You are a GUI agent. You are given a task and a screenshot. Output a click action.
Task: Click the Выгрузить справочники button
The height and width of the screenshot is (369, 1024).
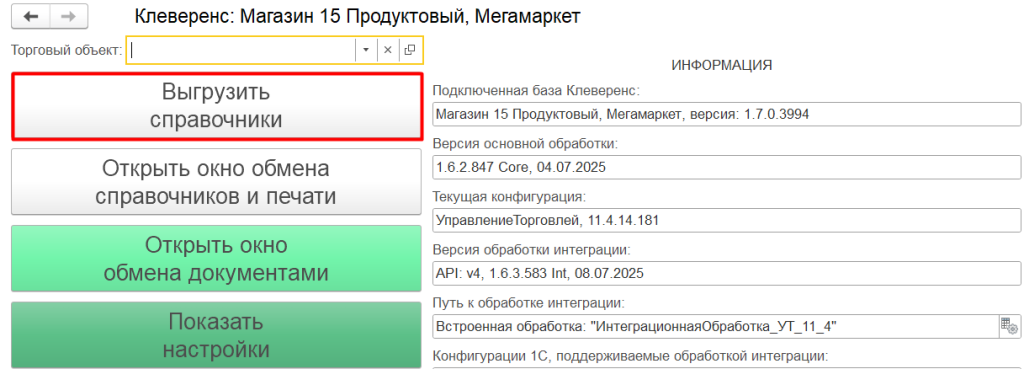tap(216, 106)
